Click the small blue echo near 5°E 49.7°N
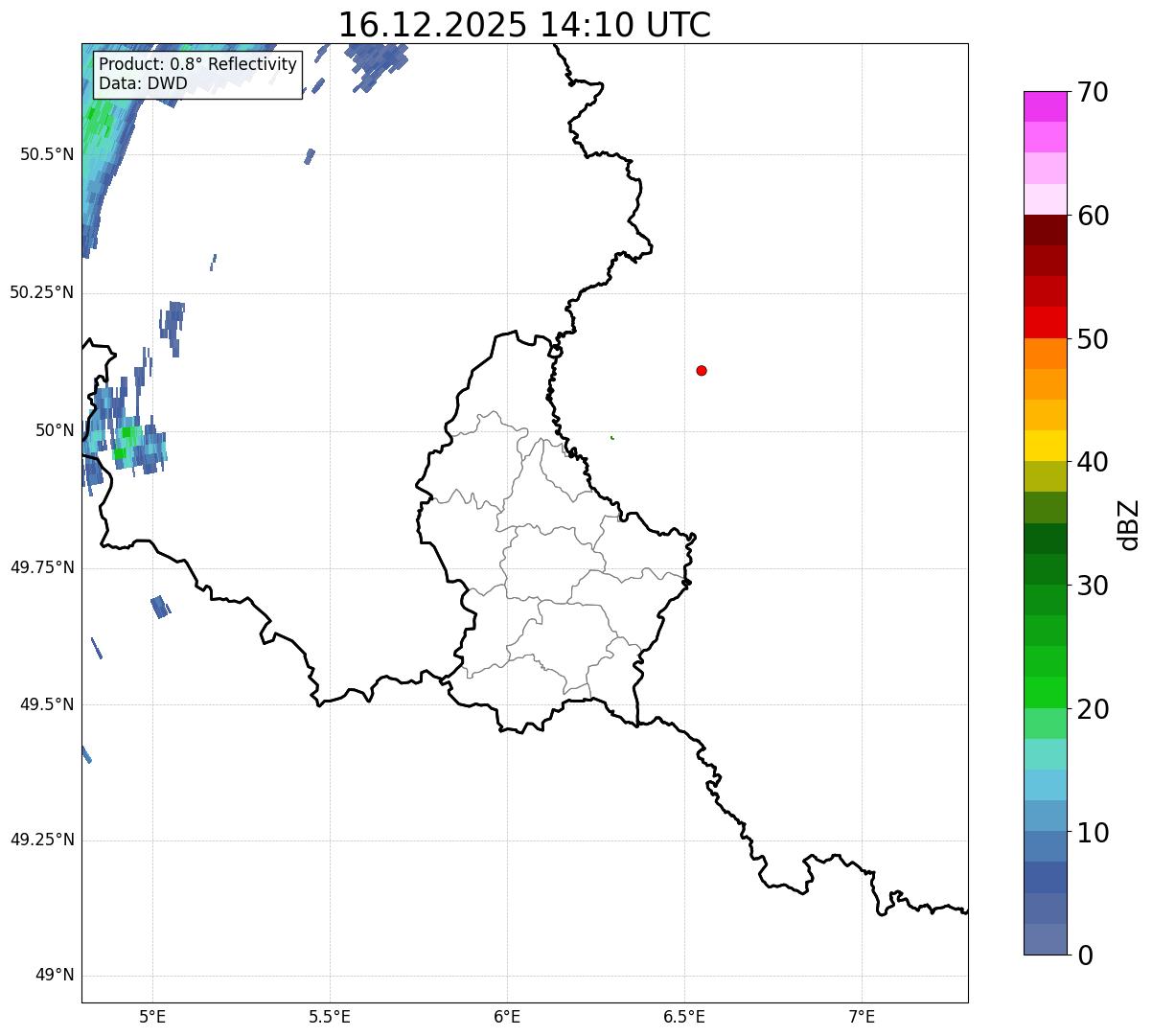1152x1036 pixels. coord(160,607)
